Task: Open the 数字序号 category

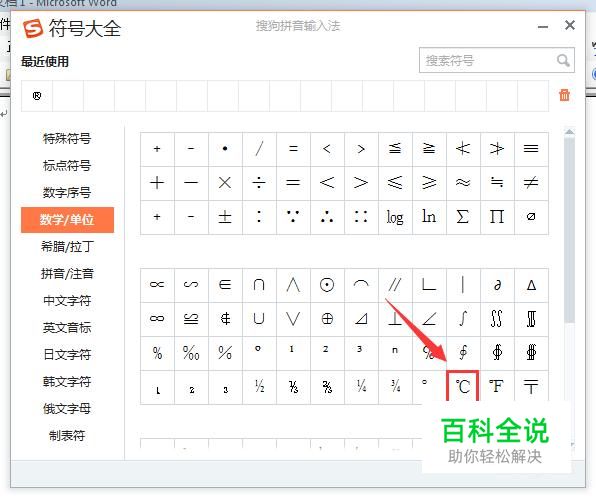Action: click(x=67, y=193)
